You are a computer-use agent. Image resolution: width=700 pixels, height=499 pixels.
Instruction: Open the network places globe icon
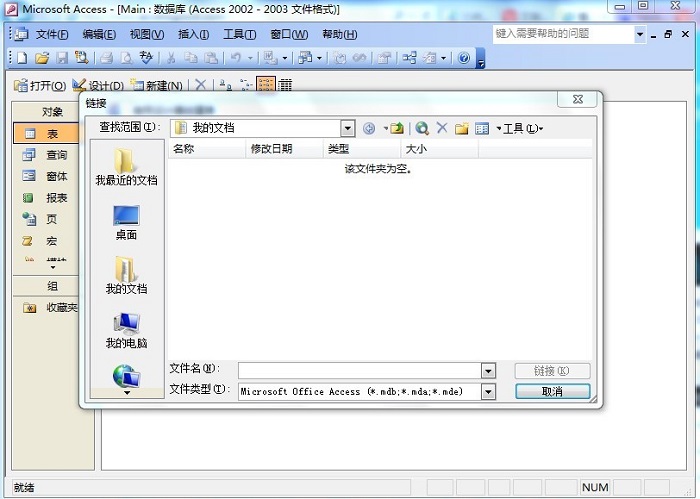click(x=126, y=376)
